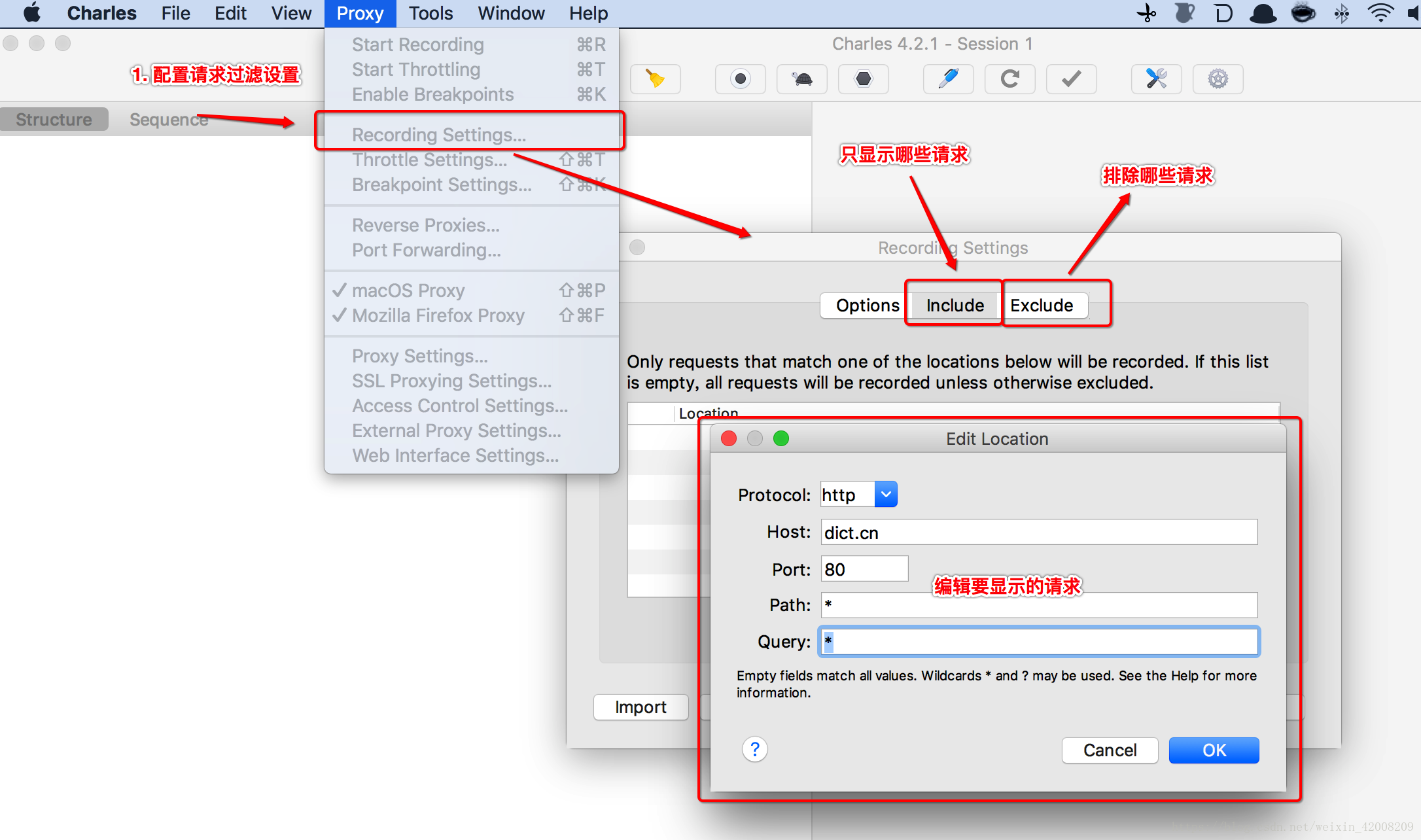Click the Cancel button
The width and height of the screenshot is (1421, 840).
coord(1110,750)
